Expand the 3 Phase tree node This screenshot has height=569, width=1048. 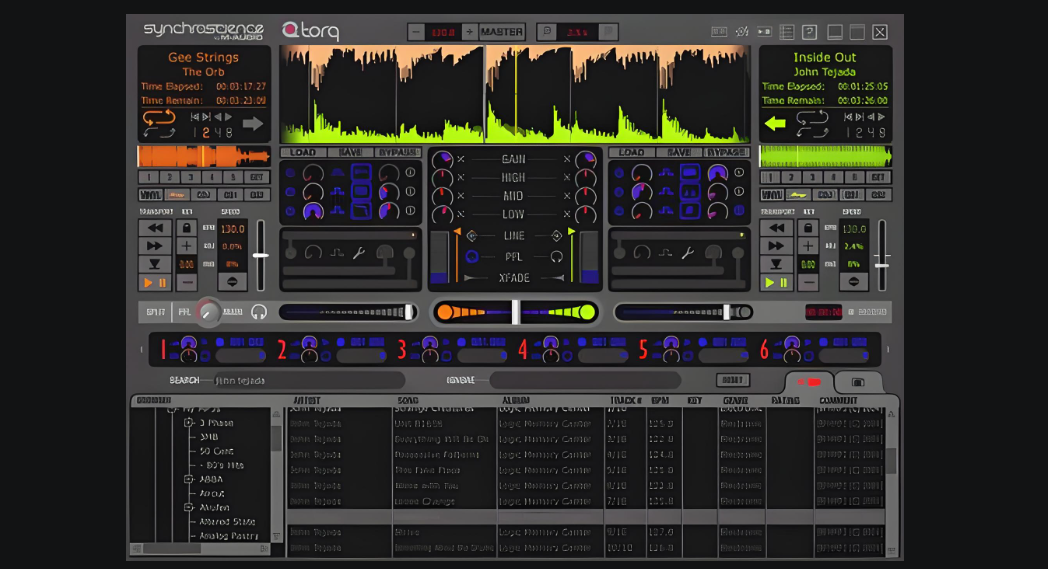pos(188,423)
